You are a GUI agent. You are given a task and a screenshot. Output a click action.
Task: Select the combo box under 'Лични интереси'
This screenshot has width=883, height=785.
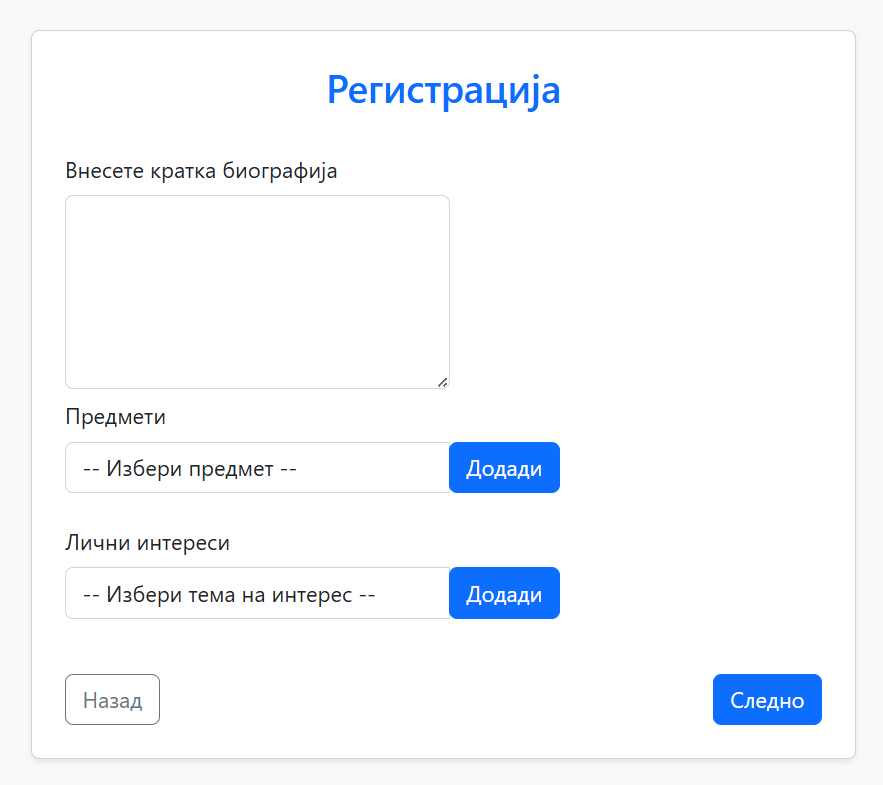257,594
